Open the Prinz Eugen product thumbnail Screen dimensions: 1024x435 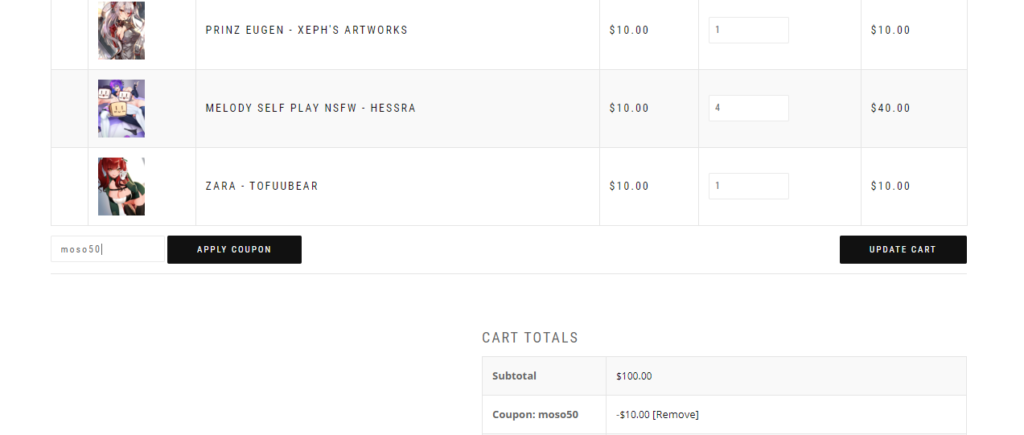pos(121,30)
